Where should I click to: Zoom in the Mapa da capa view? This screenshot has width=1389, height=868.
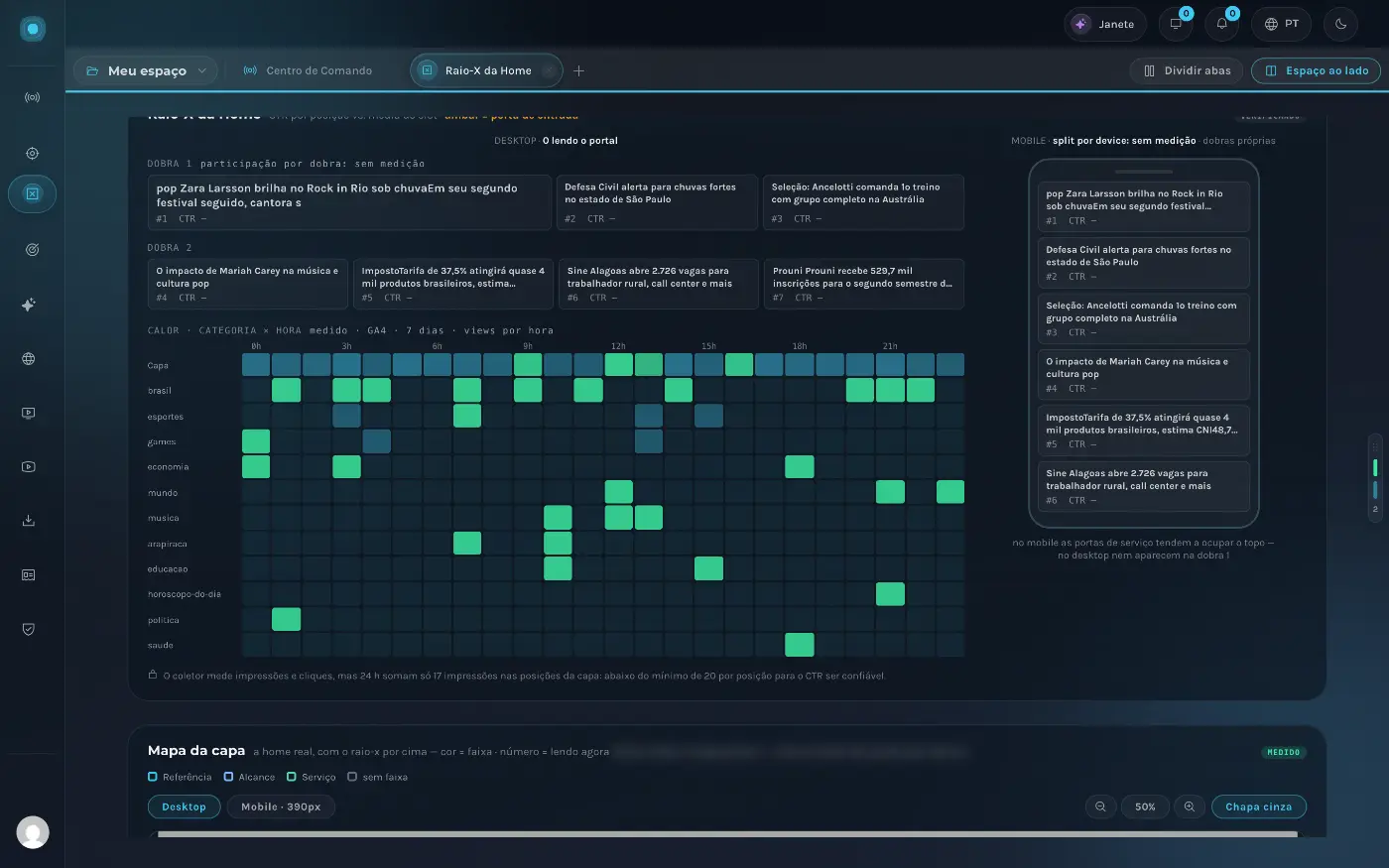[1190, 806]
